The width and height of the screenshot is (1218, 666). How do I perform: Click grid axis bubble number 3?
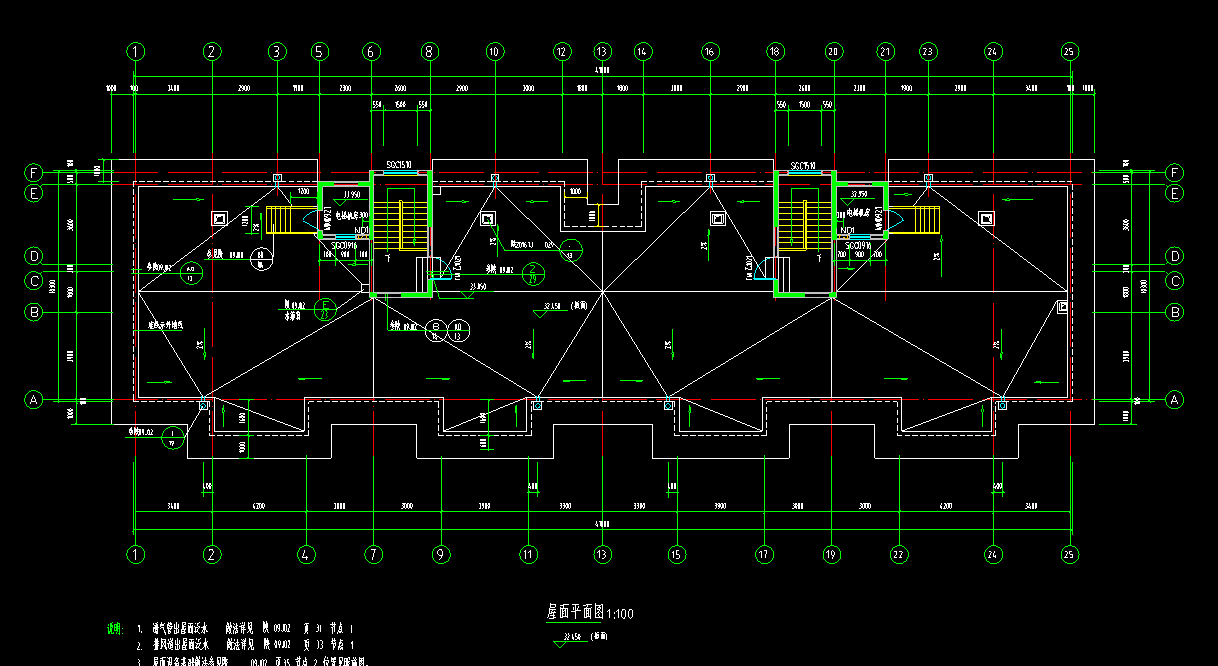pos(277,51)
